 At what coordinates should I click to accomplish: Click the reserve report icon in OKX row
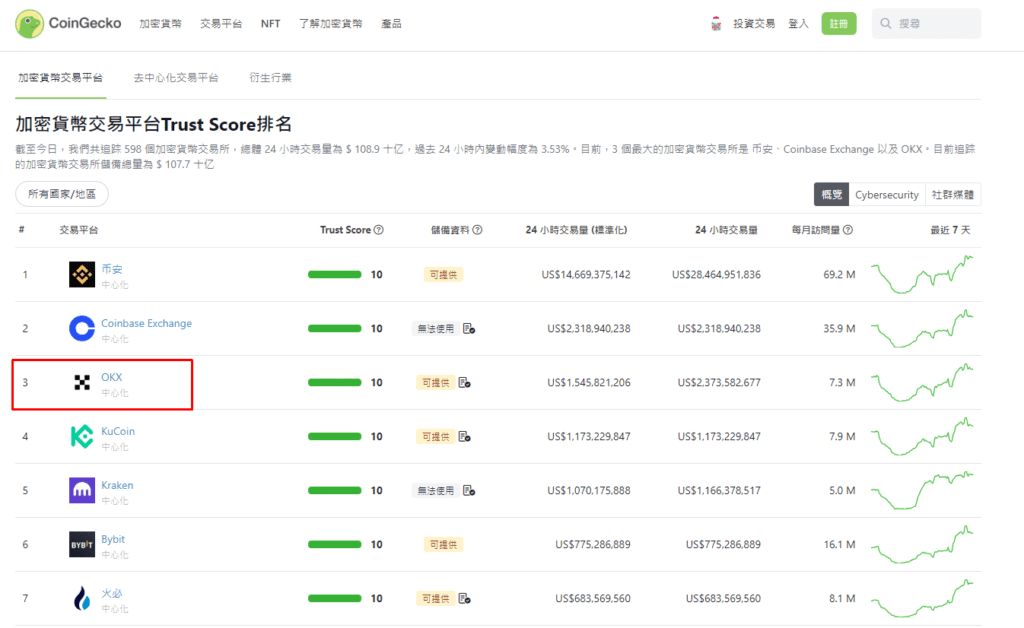click(x=464, y=383)
